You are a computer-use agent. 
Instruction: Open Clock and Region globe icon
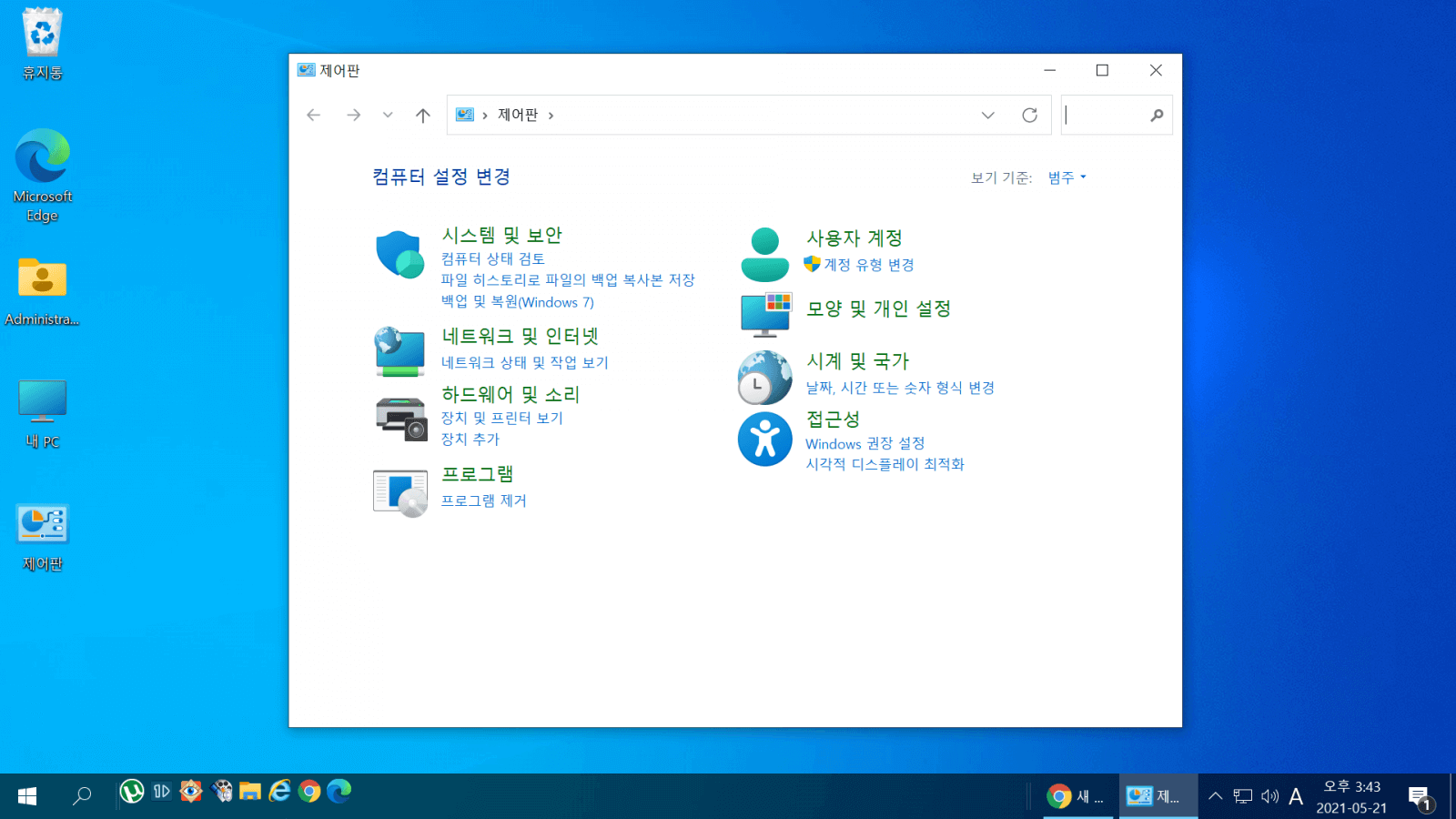pos(764,377)
